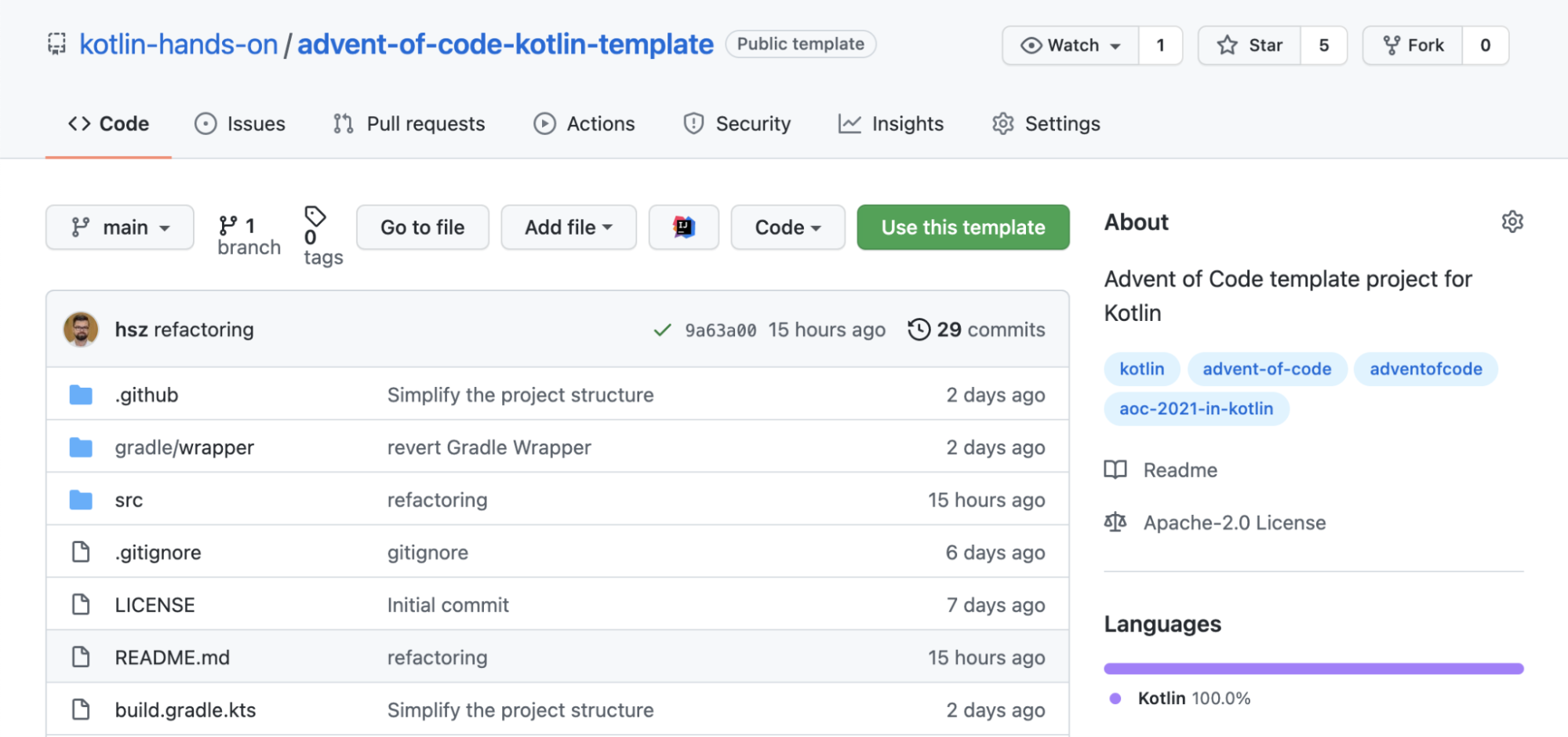This screenshot has width=1568, height=737.
Task: Click the repository template icon beside kotlin-hands-on
Action: (56, 44)
